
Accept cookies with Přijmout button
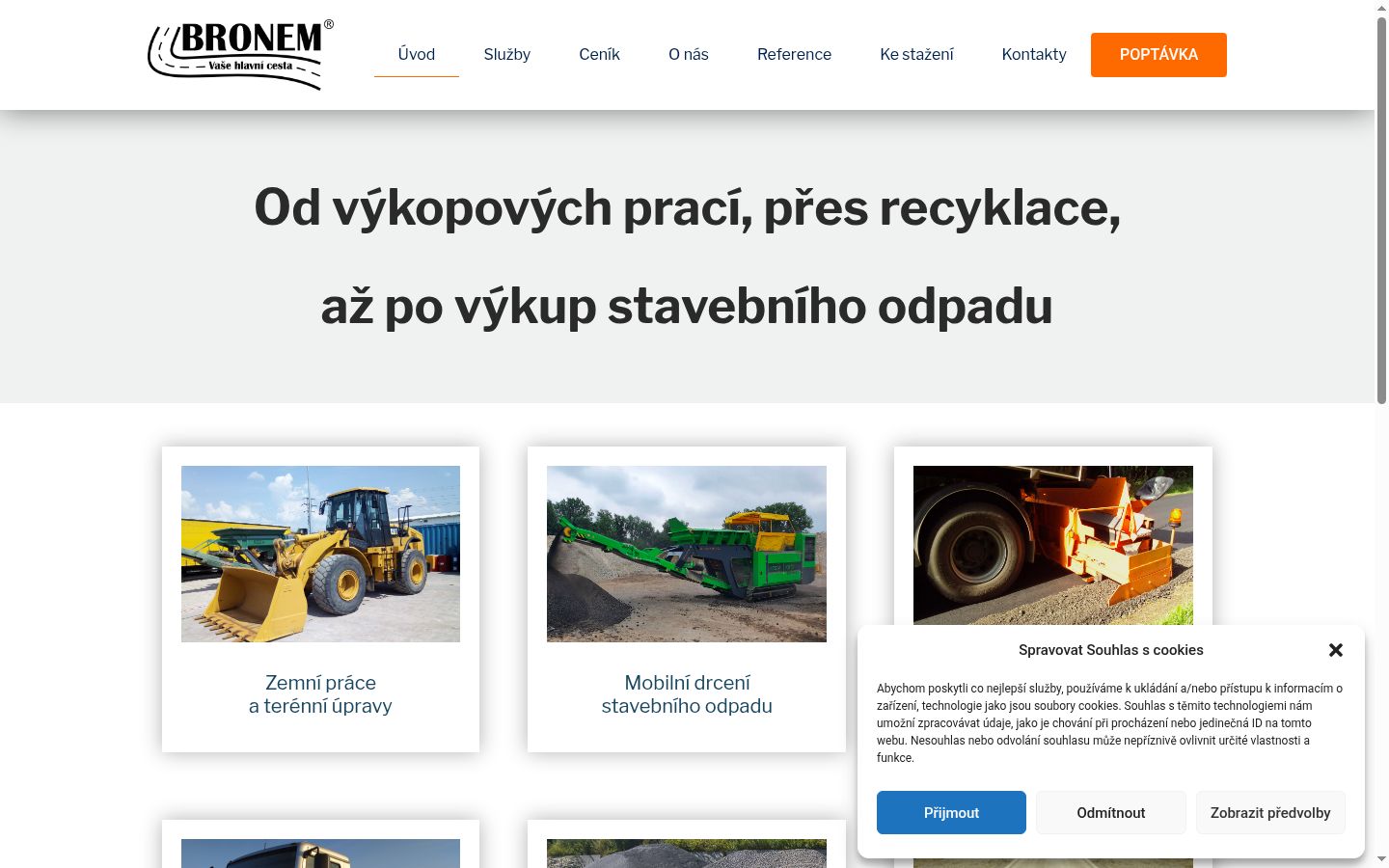point(951,813)
